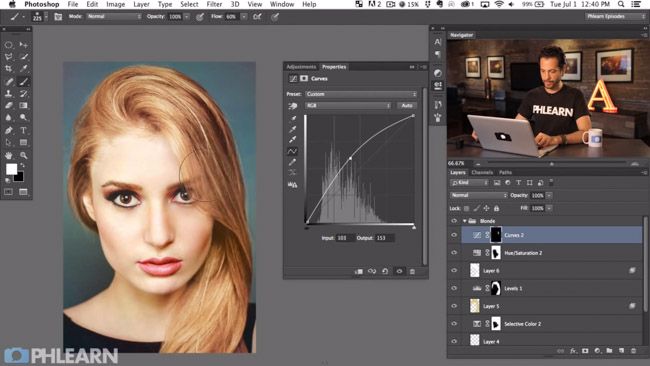The width and height of the screenshot is (650, 366).
Task: Toggle visibility of Layer 5
Action: click(x=454, y=306)
